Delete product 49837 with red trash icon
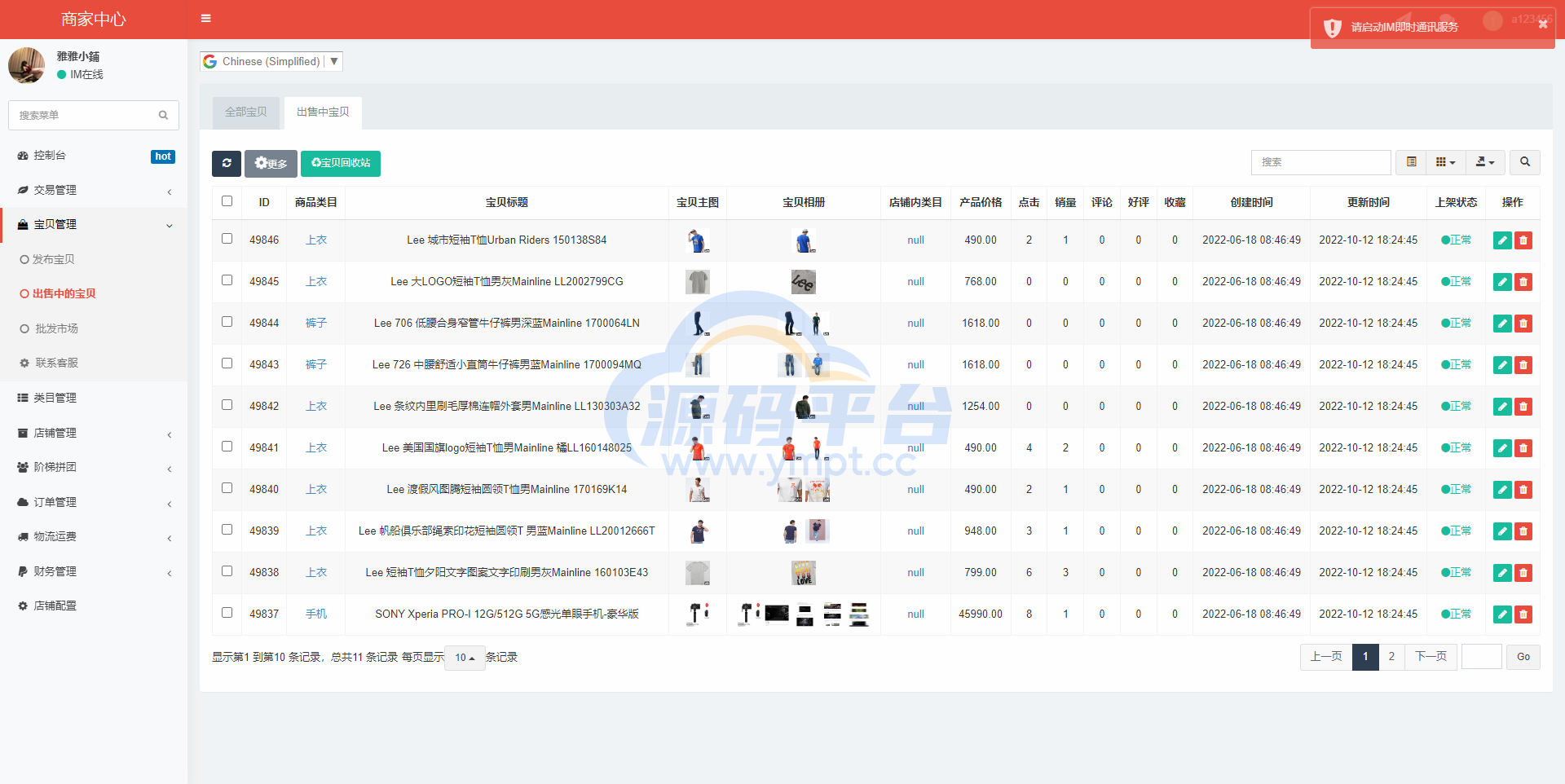This screenshot has height=784, width=1565. tap(1523, 614)
